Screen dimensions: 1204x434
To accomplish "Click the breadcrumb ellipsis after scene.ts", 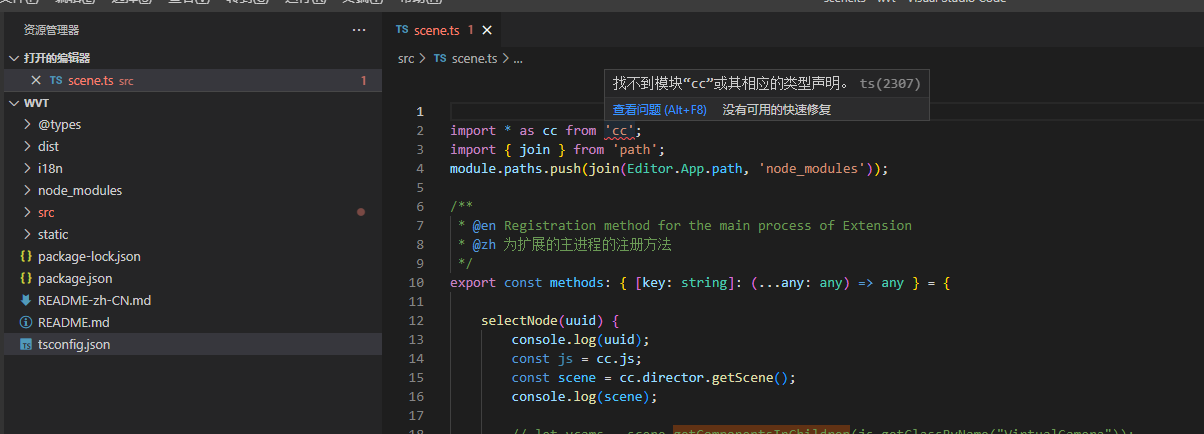I will pyautogui.click(x=518, y=58).
